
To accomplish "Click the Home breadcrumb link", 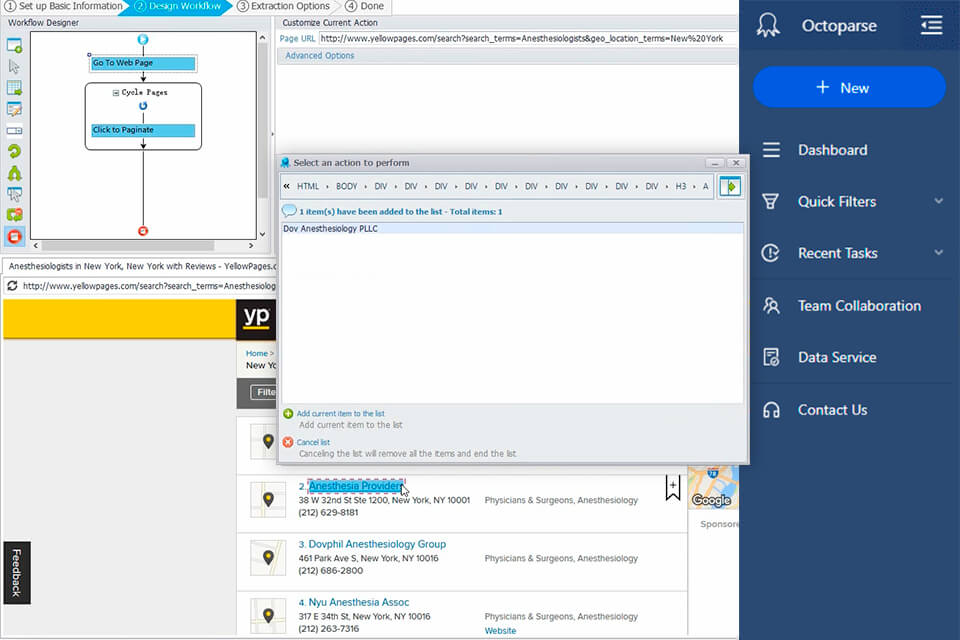I will coord(257,353).
